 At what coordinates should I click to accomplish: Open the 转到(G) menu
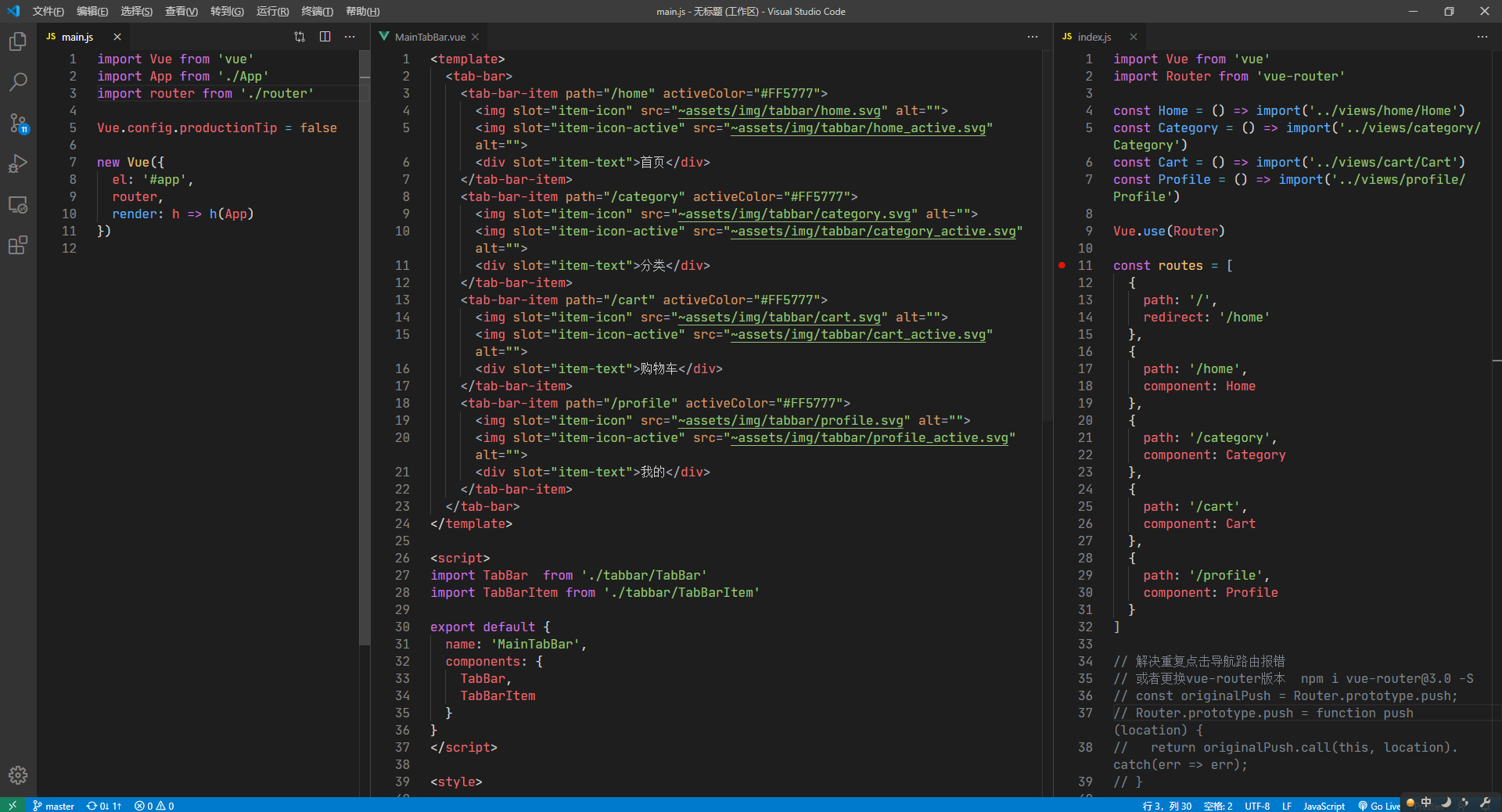coord(227,11)
